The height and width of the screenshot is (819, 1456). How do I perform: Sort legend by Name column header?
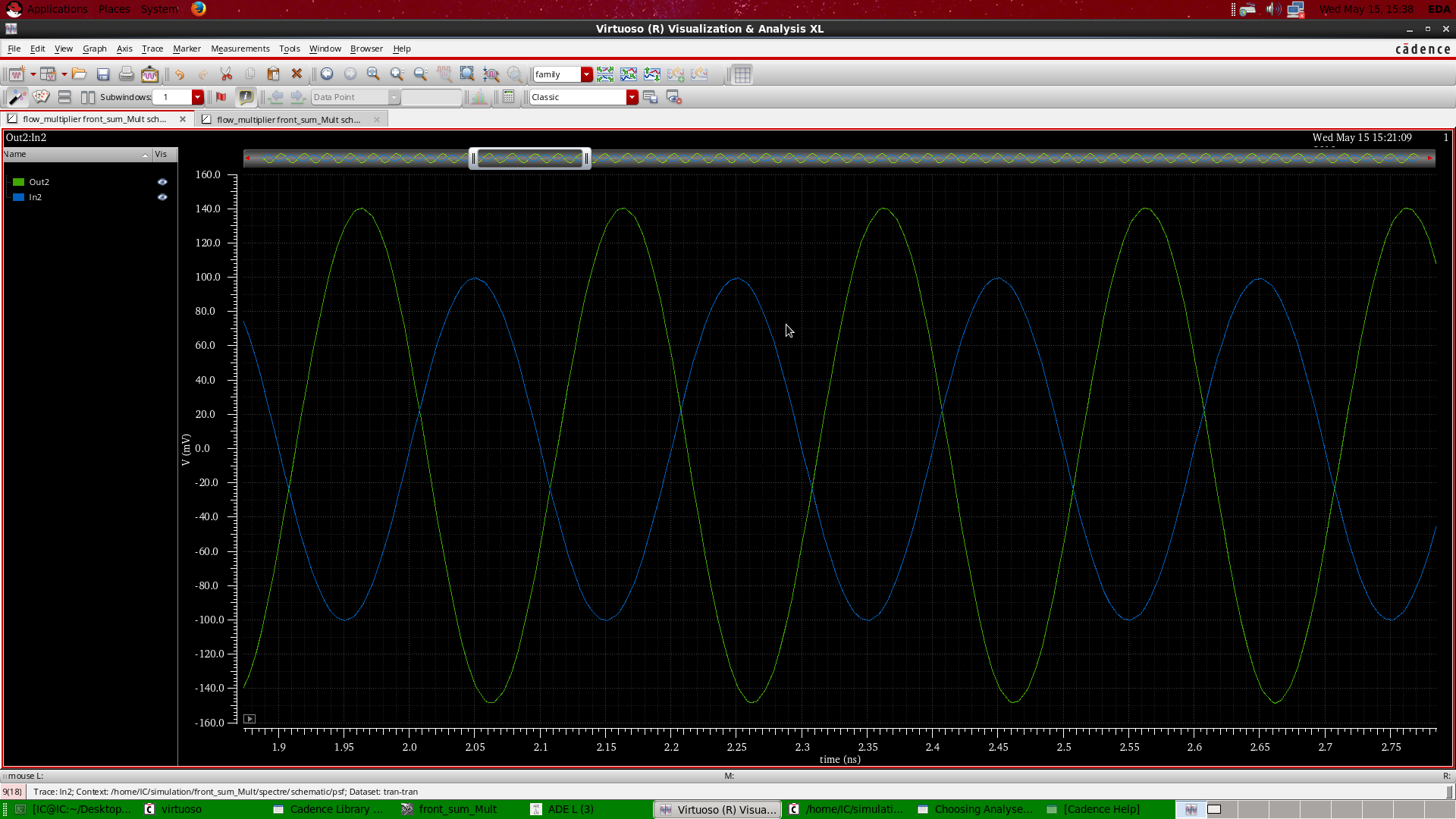point(77,155)
